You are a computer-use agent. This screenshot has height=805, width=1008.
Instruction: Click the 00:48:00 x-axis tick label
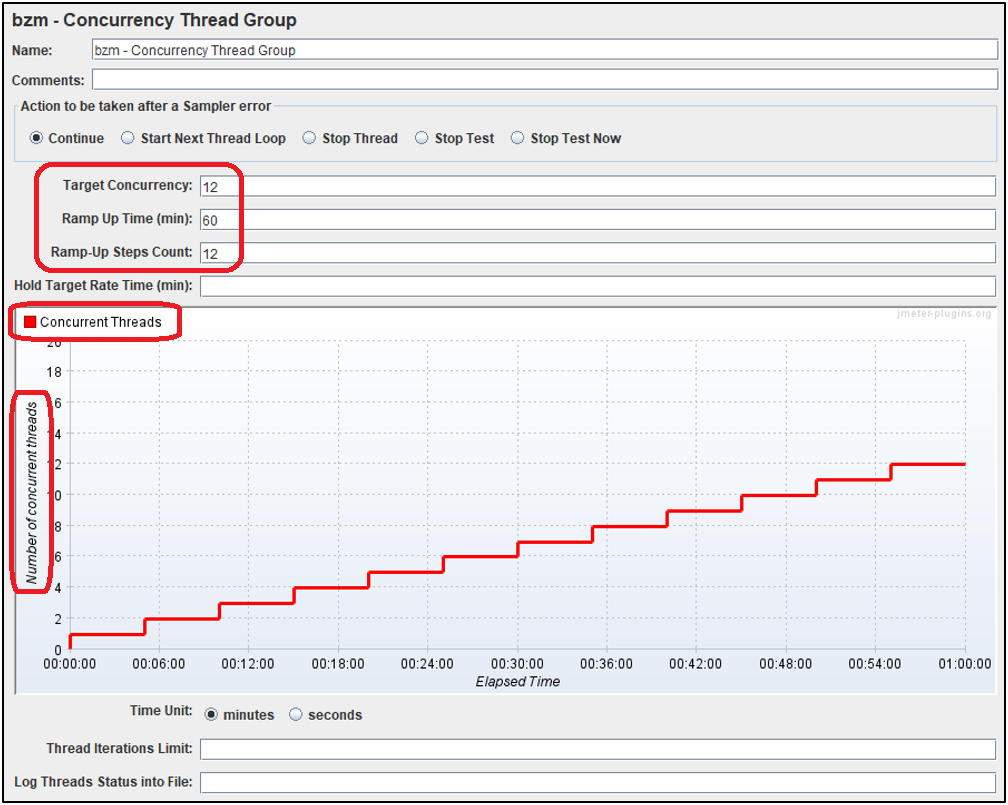pos(786,664)
